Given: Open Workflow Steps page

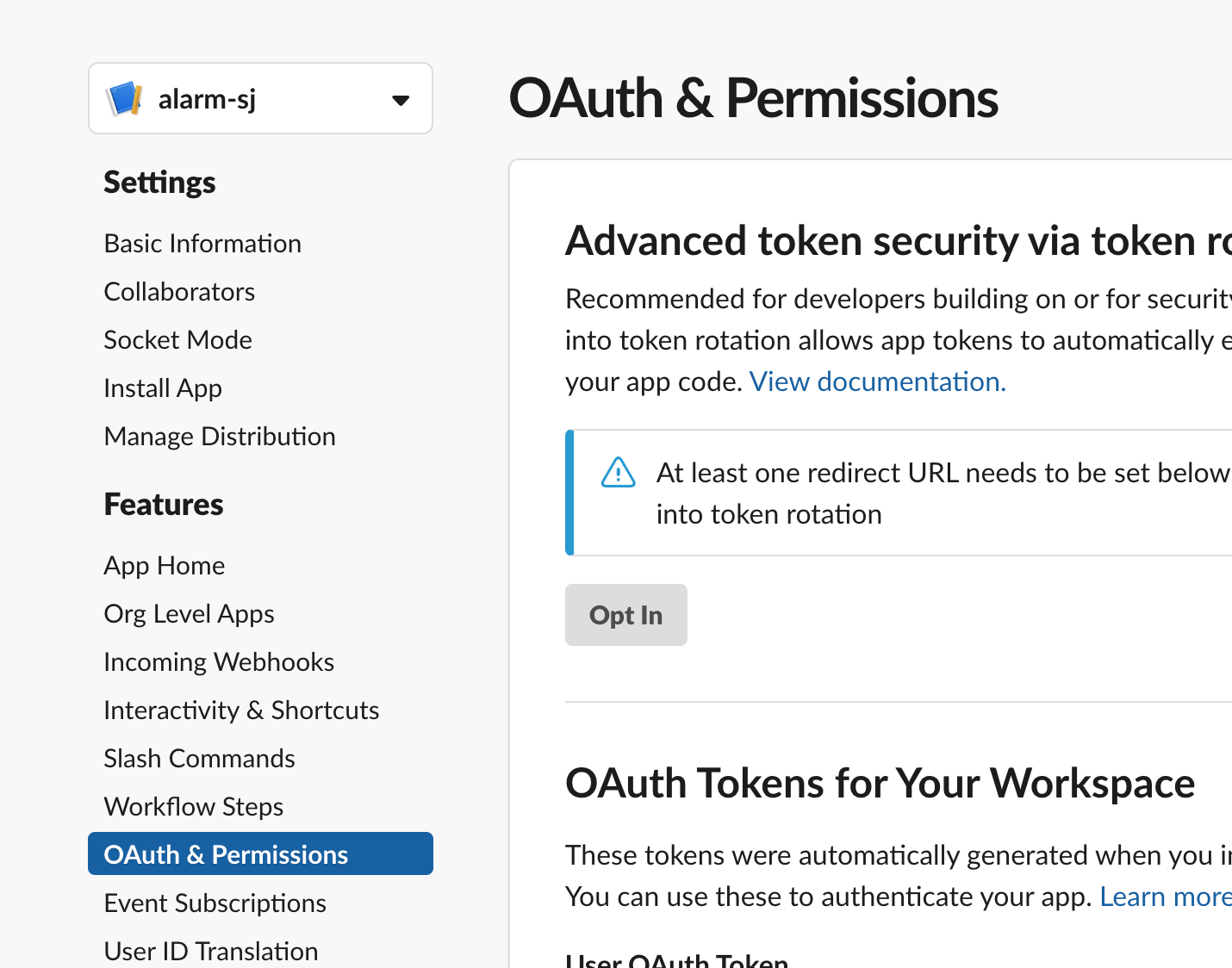Looking at the screenshot, I should click(x=194, y=807).
